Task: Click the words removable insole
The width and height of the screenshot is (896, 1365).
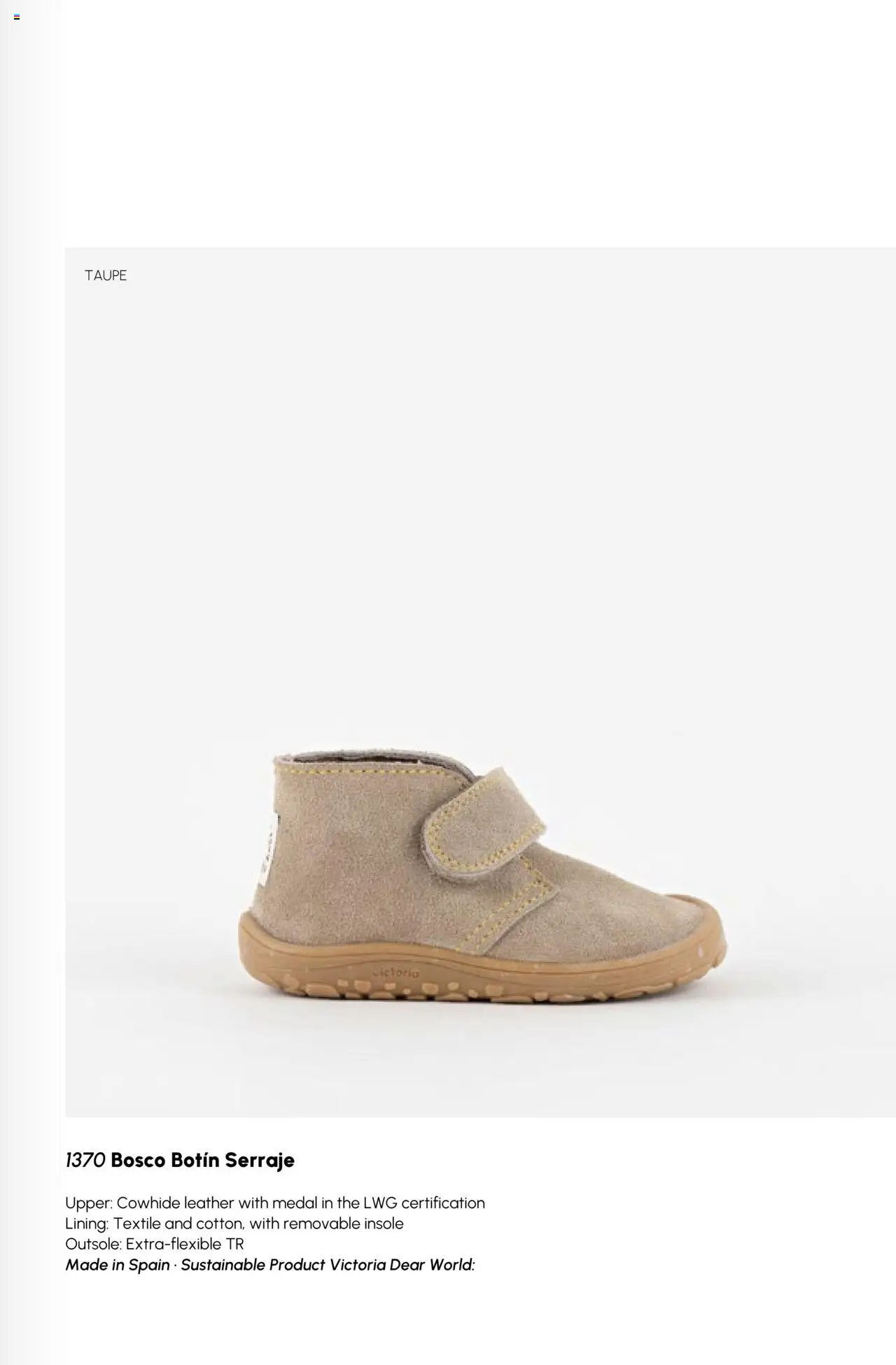Action: [x=344, y=1223]
